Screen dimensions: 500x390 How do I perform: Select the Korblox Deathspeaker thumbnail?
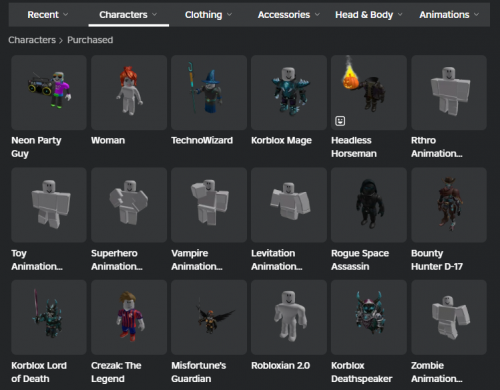pos(369,317)
